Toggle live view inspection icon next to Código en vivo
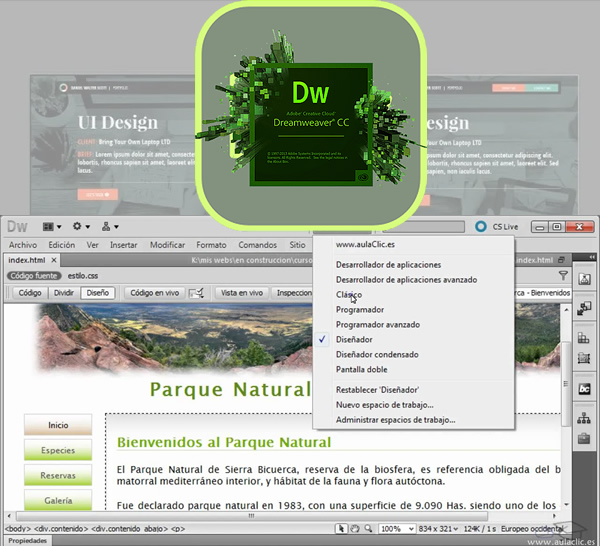 pos(196,293)
